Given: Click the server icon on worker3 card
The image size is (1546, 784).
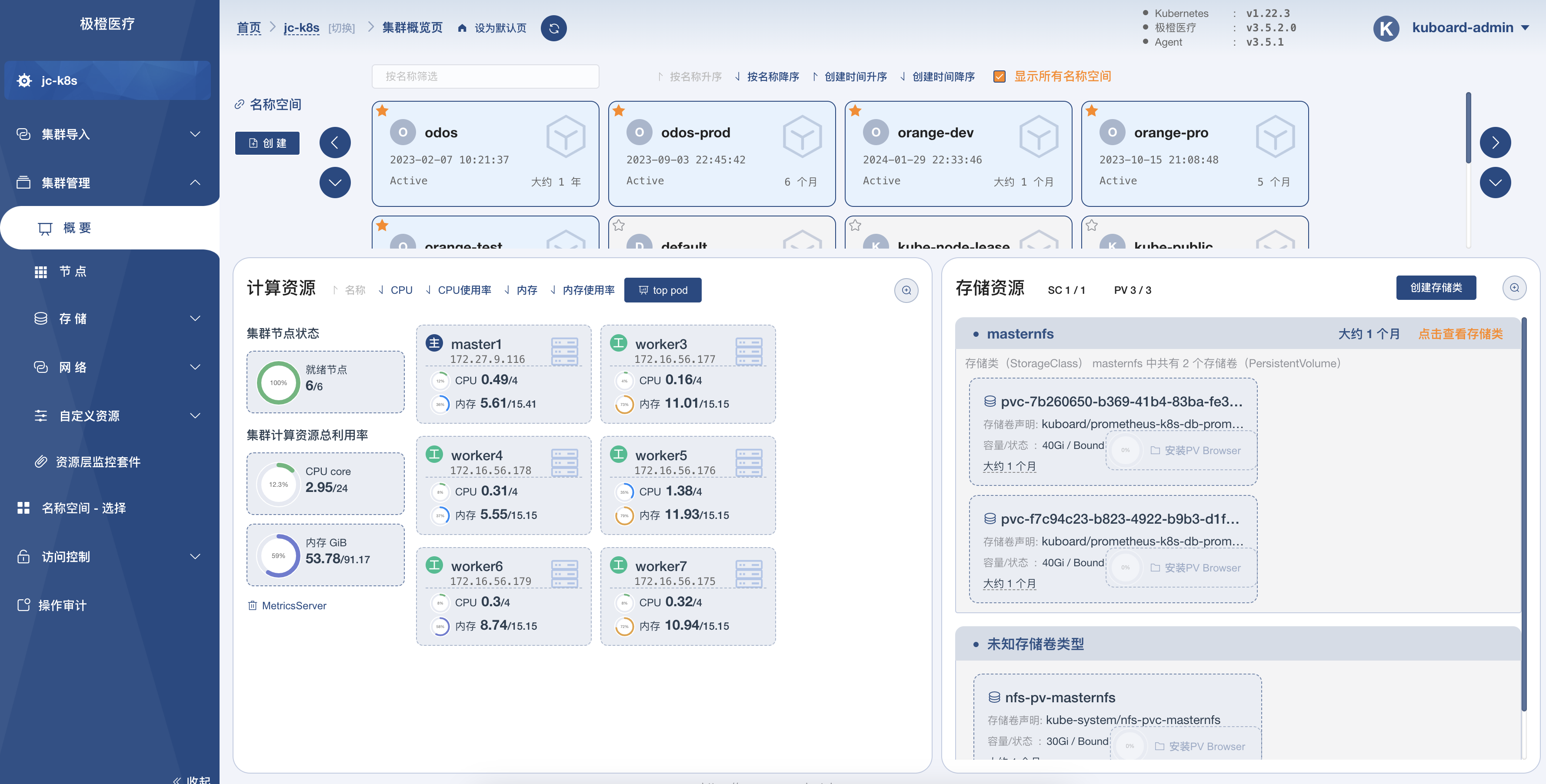Looking at the screenshot, I should point(748,352).
